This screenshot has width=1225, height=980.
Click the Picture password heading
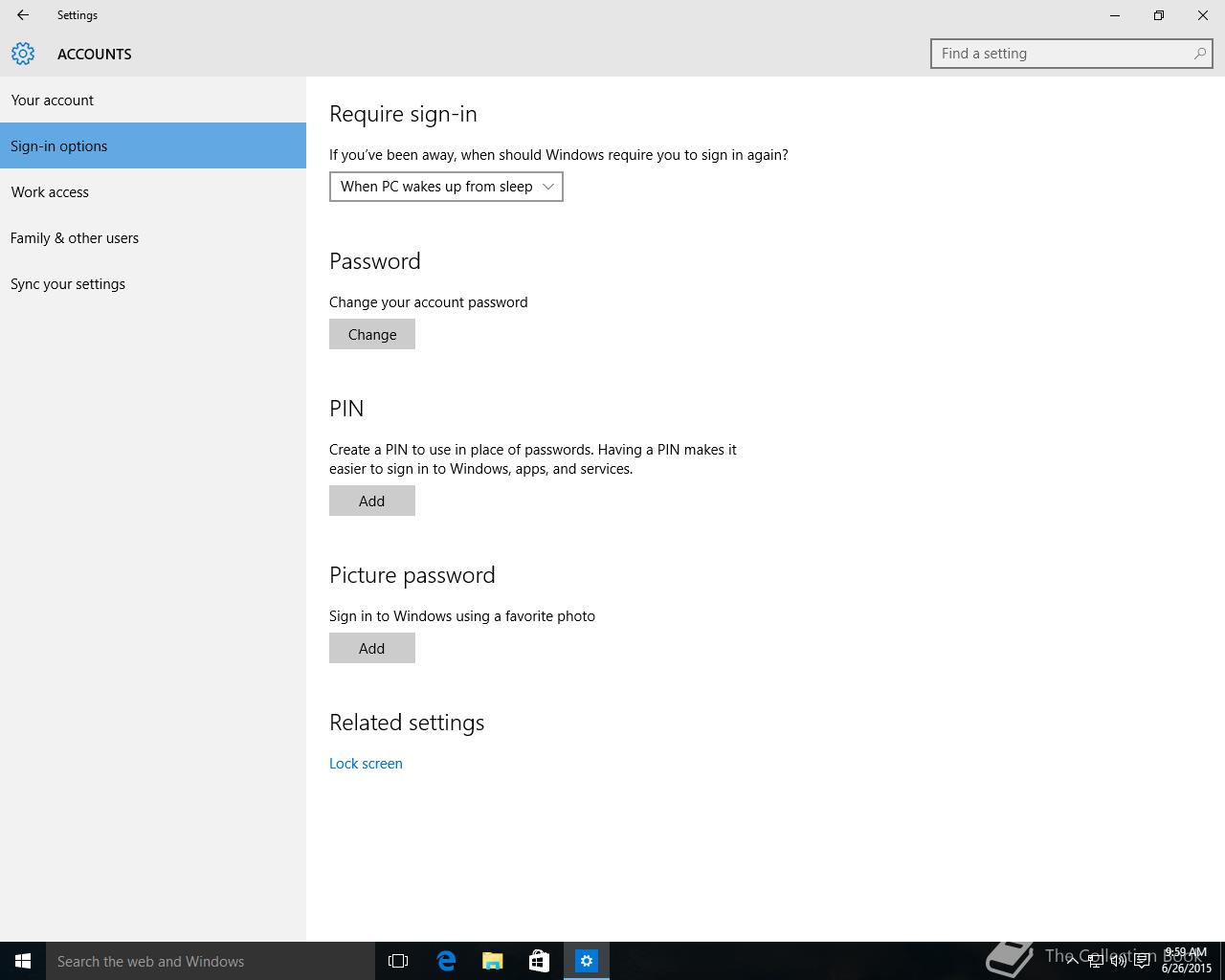point(412,575)
